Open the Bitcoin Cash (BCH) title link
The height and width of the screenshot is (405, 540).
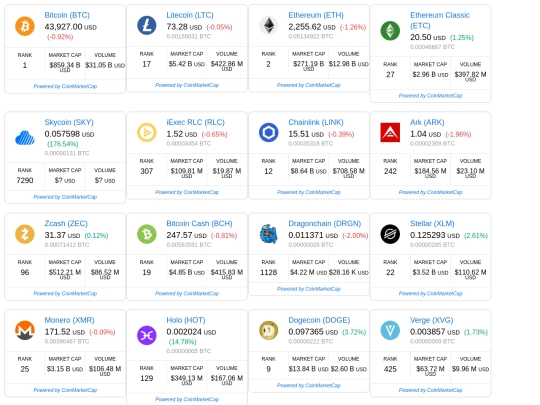point(199,224)
